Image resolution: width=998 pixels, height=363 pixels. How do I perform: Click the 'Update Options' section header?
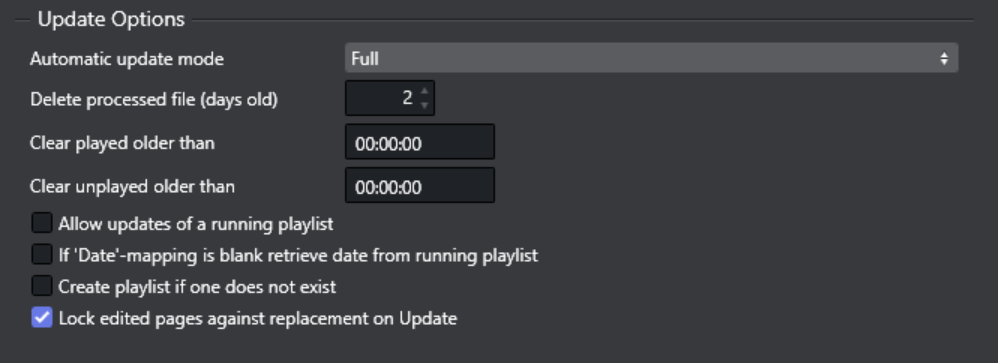click(x=111, y=19)
